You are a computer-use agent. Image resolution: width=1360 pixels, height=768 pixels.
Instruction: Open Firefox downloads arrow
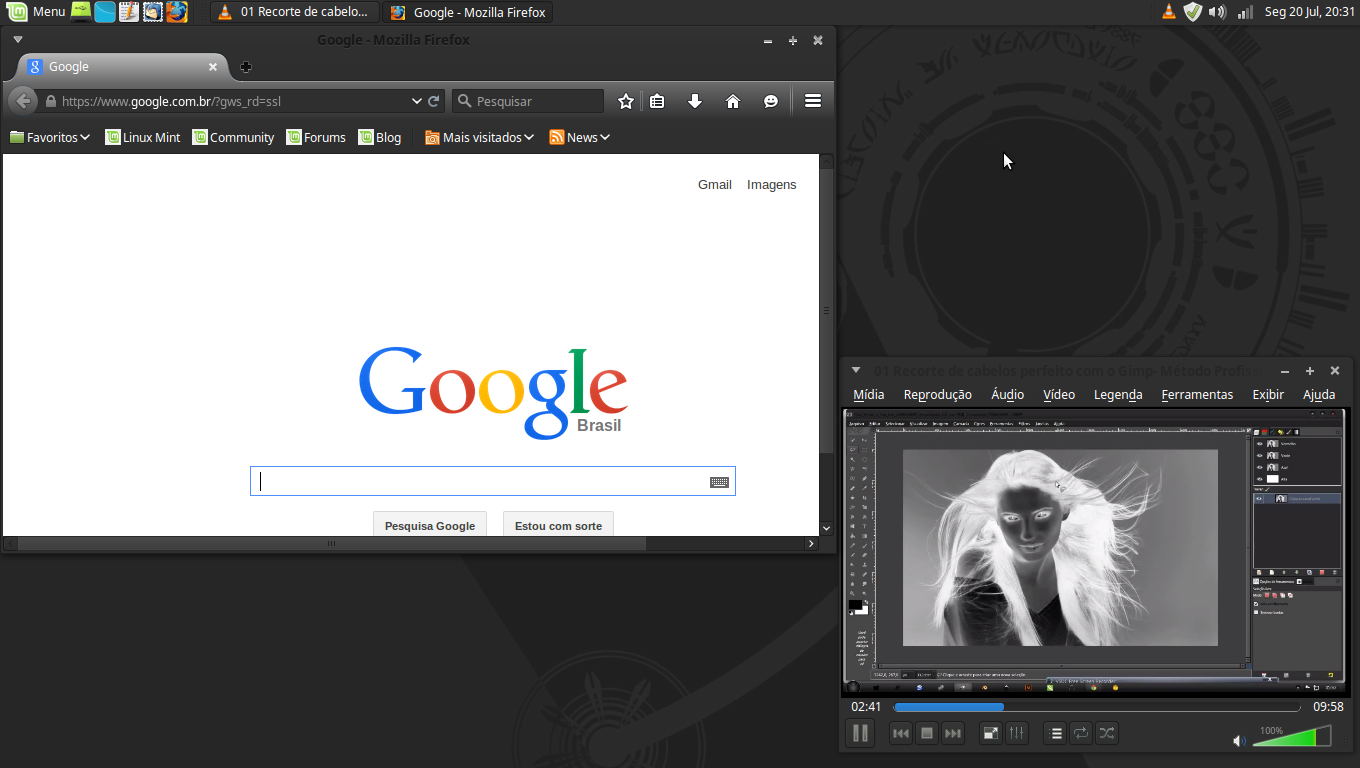tap(695, 101)
